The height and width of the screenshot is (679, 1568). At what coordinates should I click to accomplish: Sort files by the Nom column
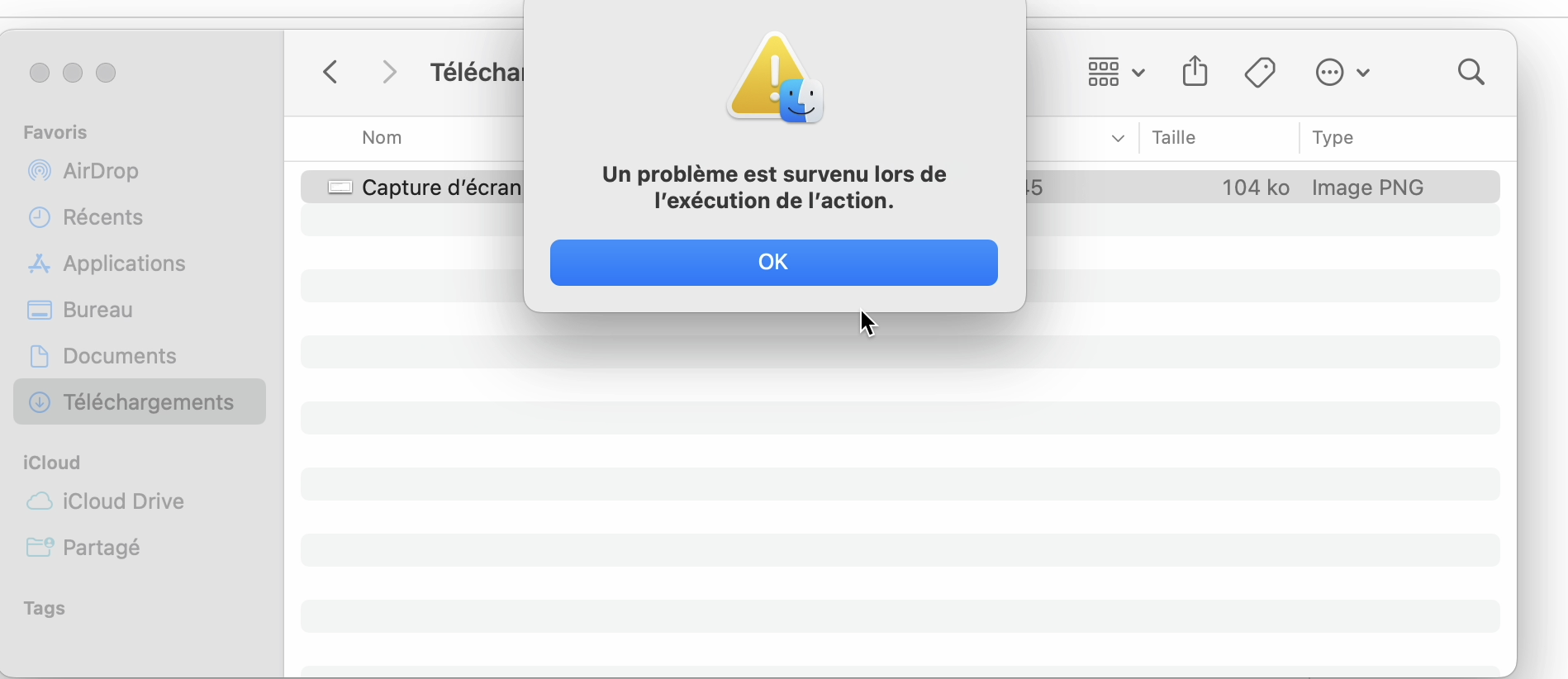click(x=382, y=138)
